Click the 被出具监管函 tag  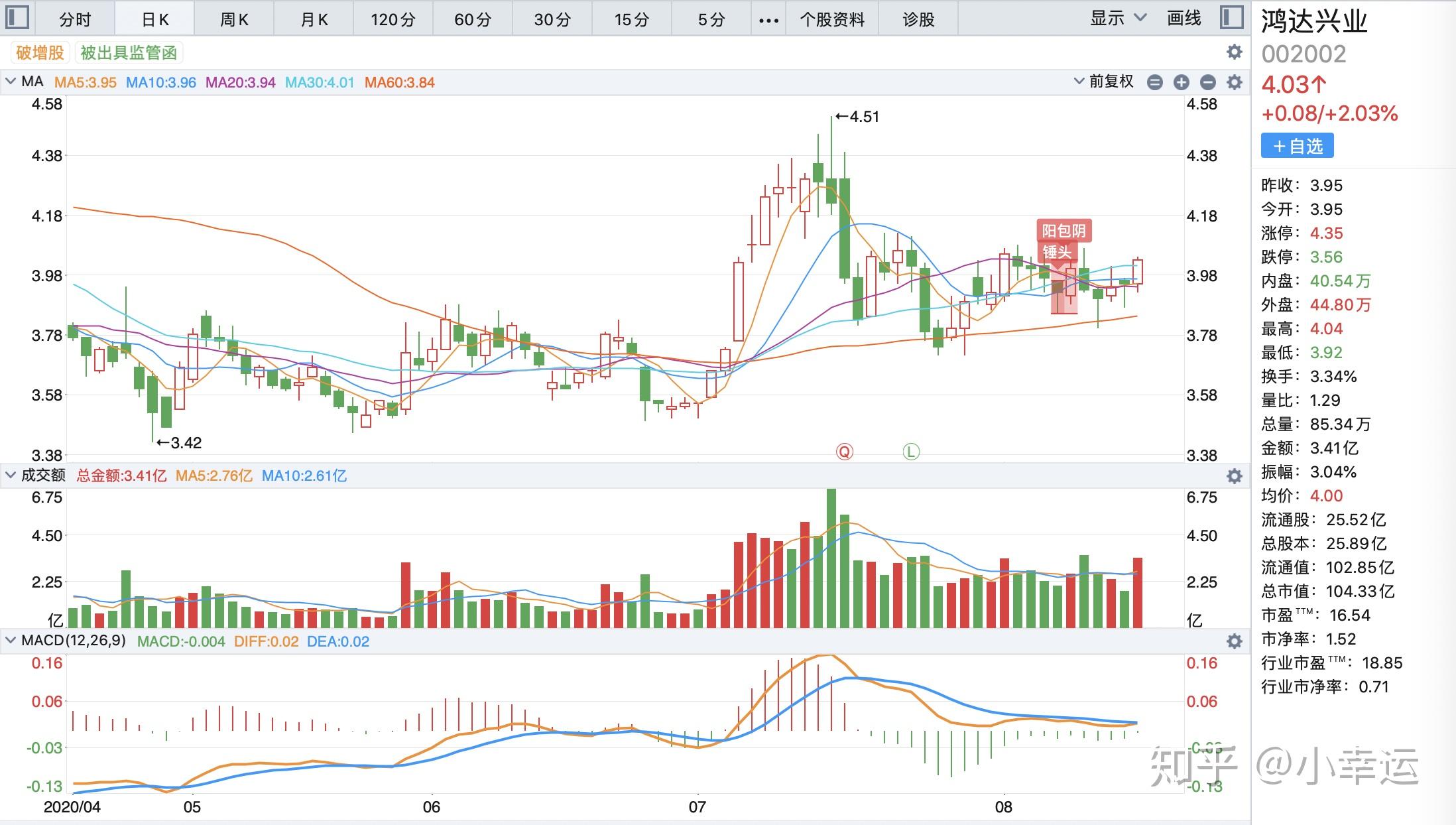click(129, 52)
